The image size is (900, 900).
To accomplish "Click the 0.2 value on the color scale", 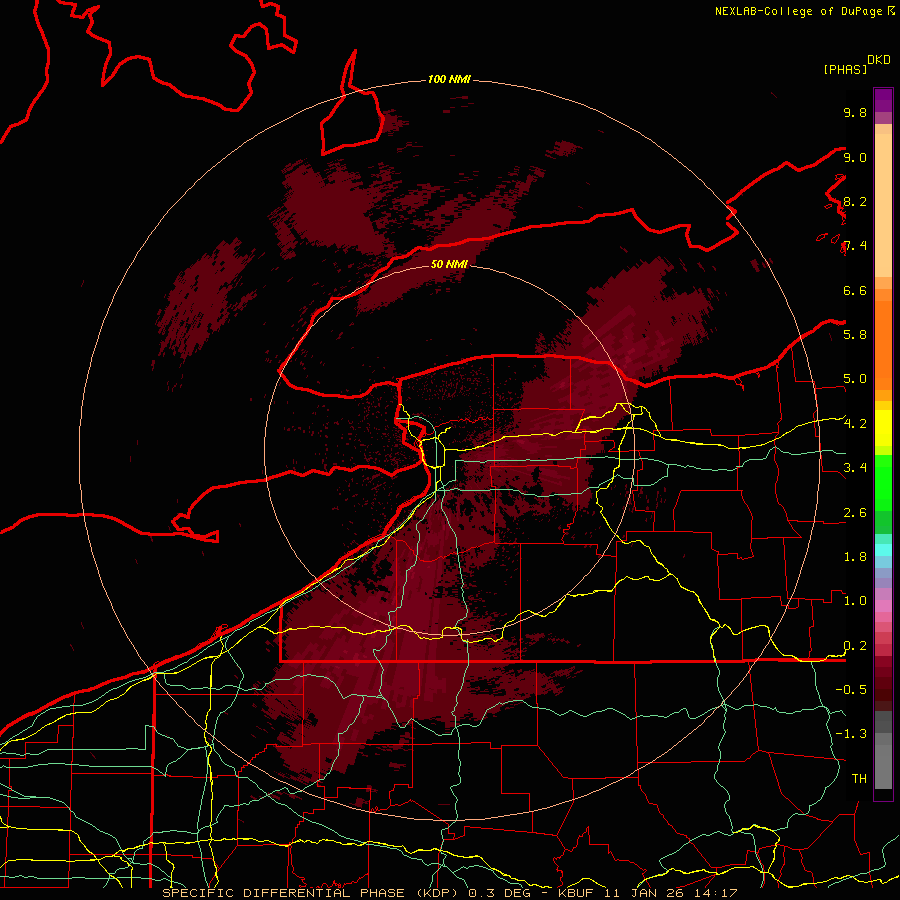I will [x=855, y=646].
